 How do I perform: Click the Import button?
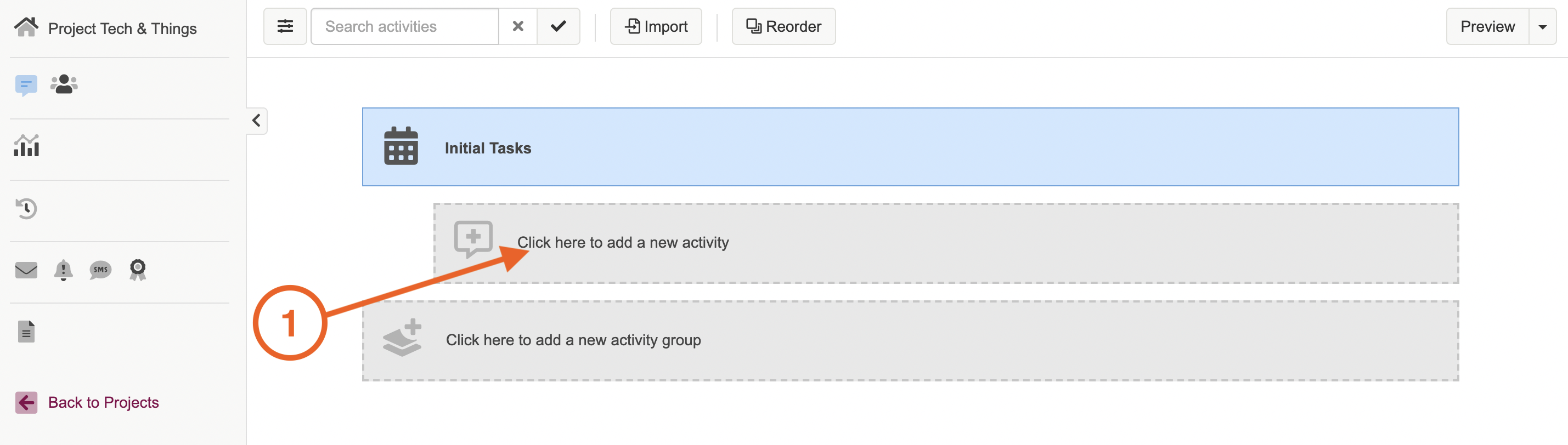pyautogui.click(x=656, y=26)
